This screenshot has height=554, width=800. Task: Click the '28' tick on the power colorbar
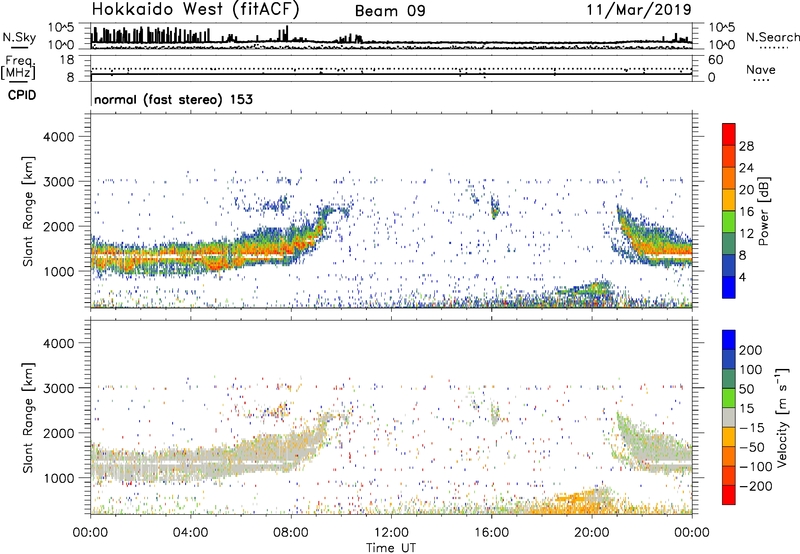pyautogui.click(x=746, y=146)
